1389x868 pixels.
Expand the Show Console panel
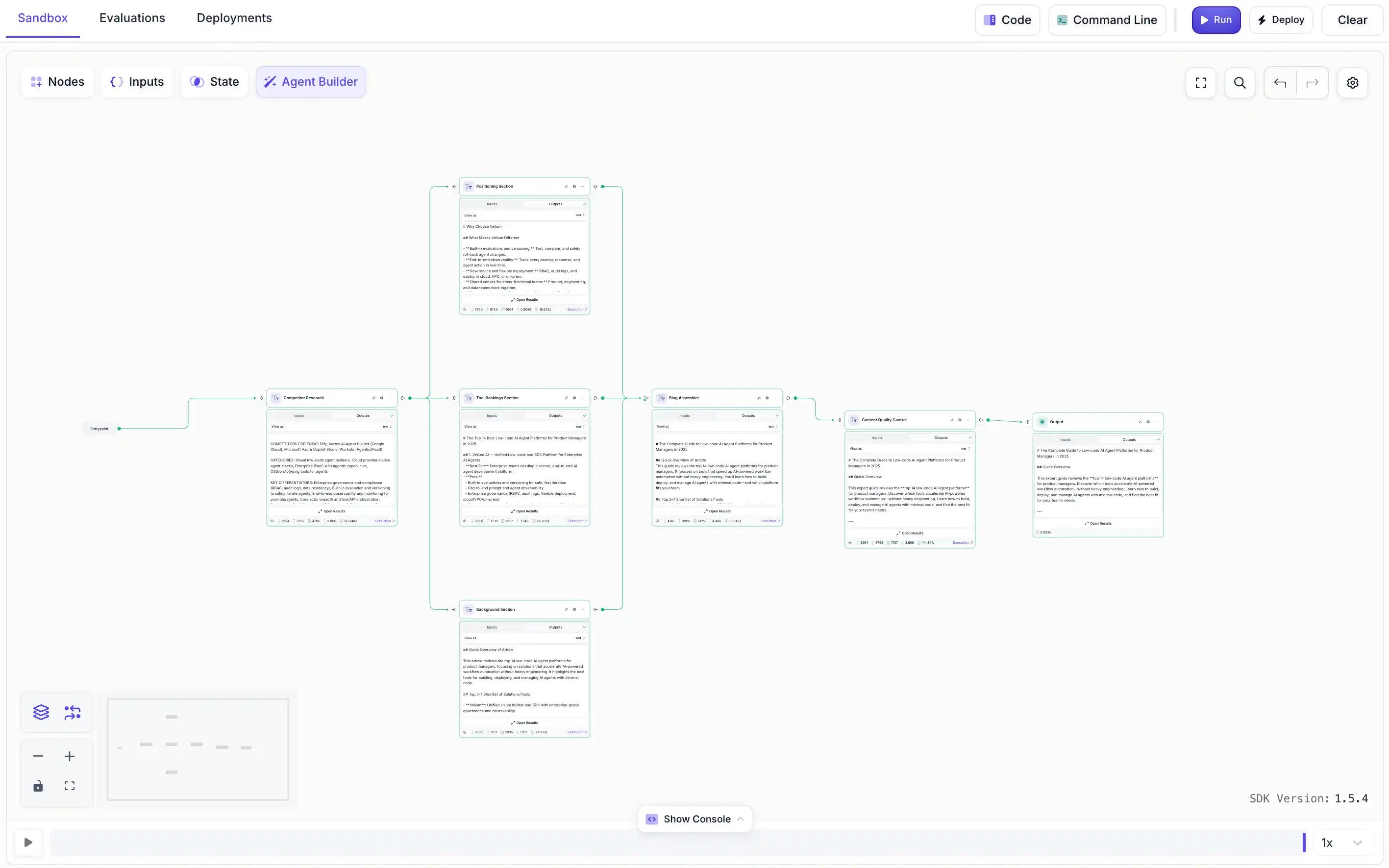[x=695, y=819]
